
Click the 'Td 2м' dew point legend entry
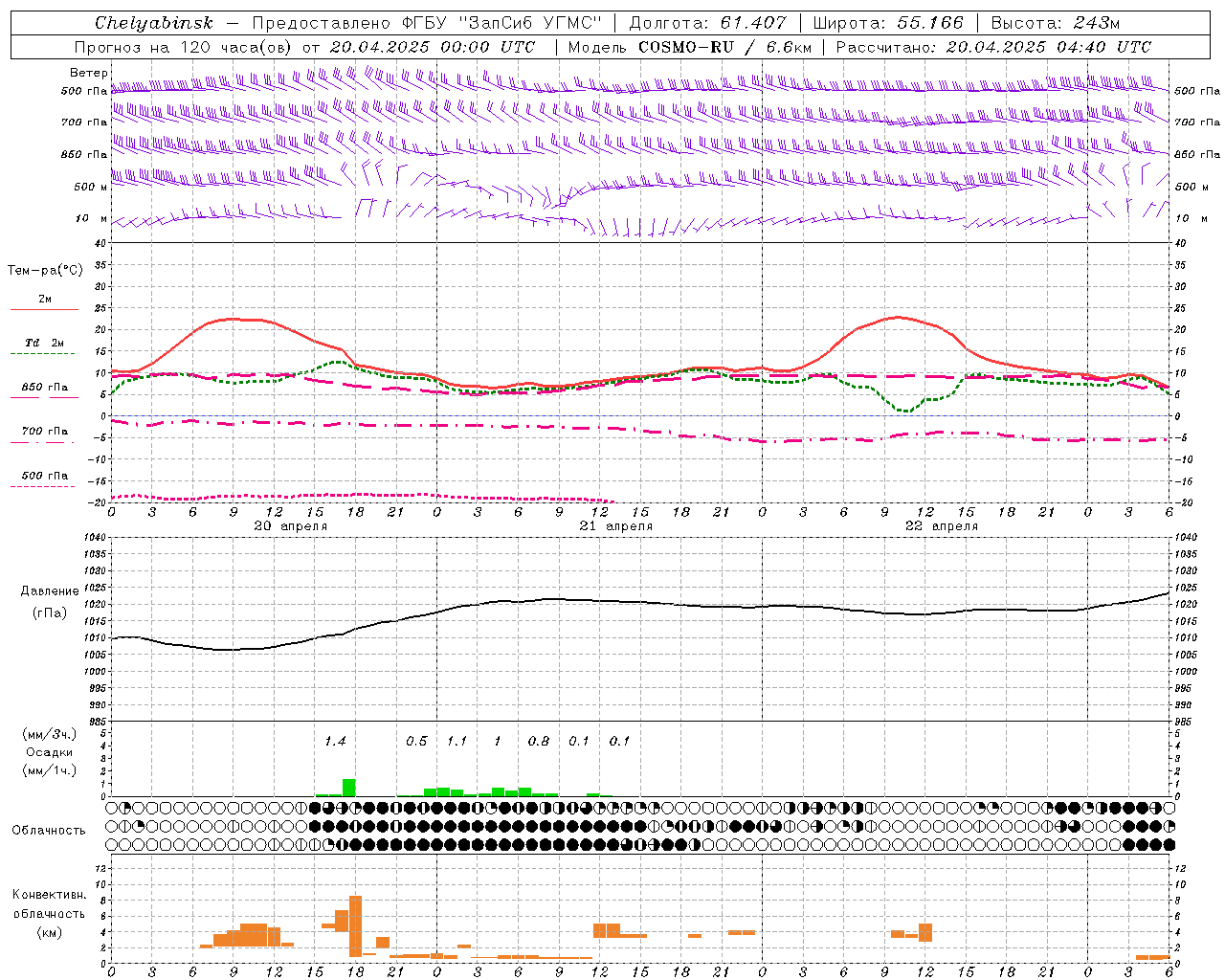click(44, 343)
